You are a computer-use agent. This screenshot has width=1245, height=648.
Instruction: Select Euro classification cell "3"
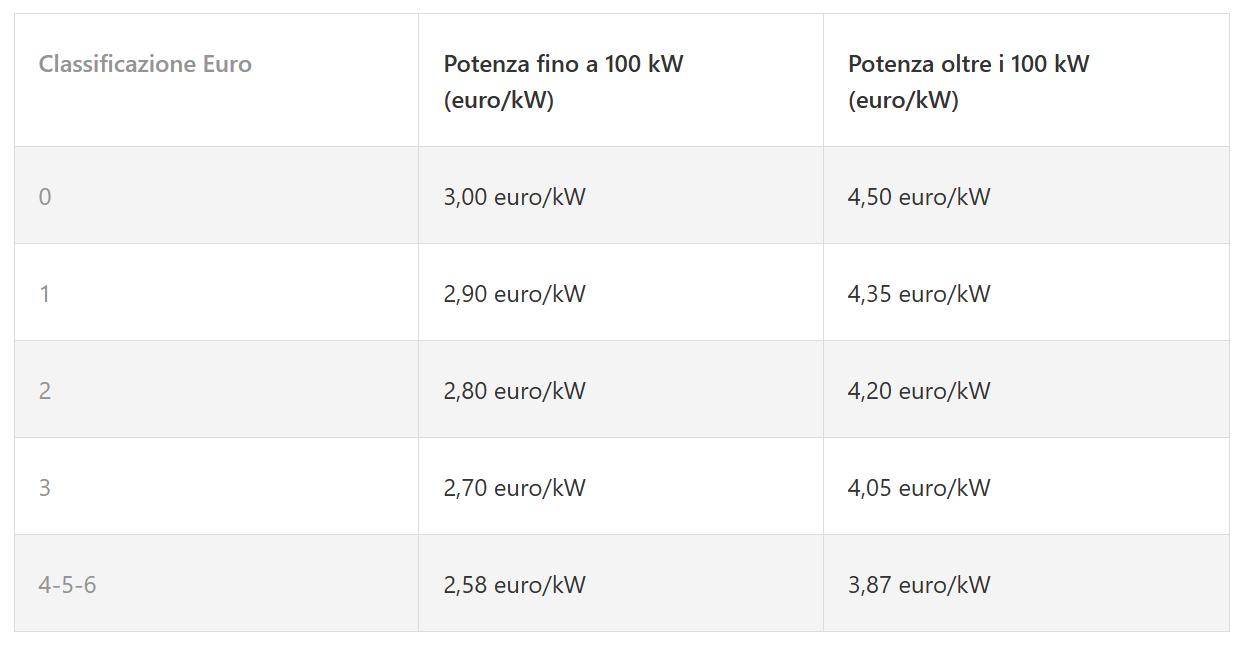(45, 488)
